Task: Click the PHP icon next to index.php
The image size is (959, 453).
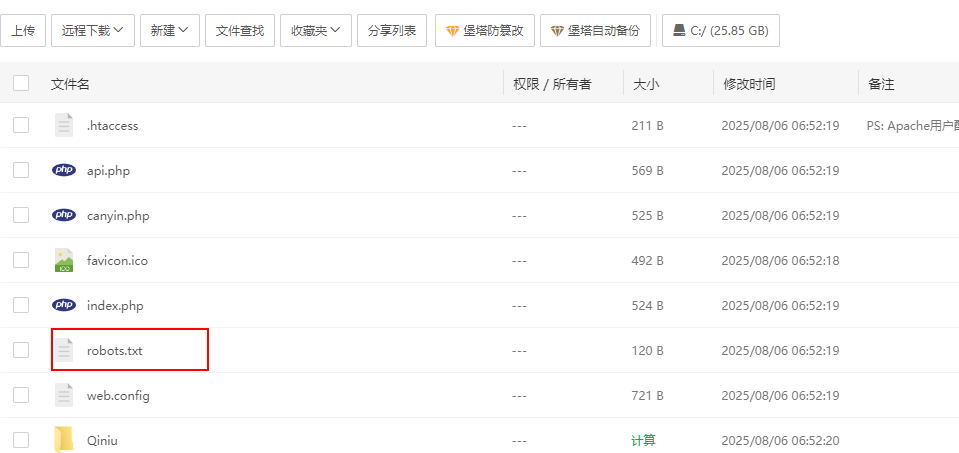Action: pos(64,305)
